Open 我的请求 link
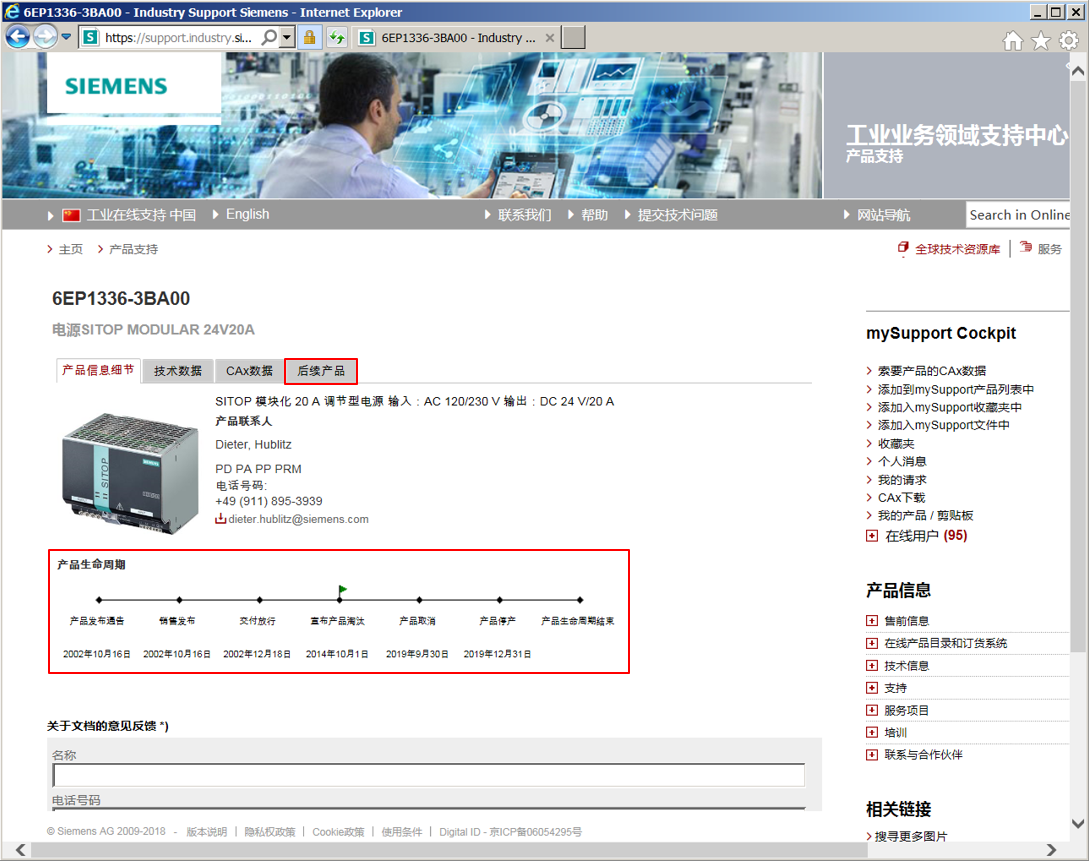This screenshot has width=1089, height=861. click(901, 480)
